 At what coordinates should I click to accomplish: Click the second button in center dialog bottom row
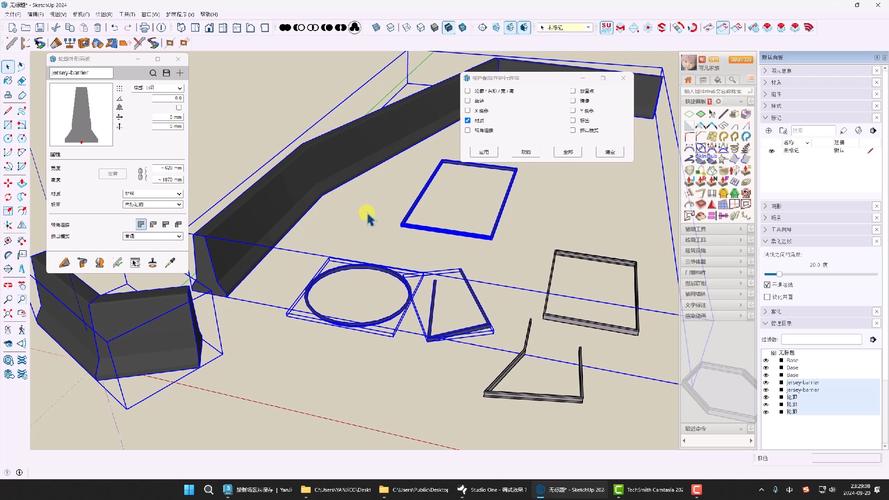click(x=526, y=152)
